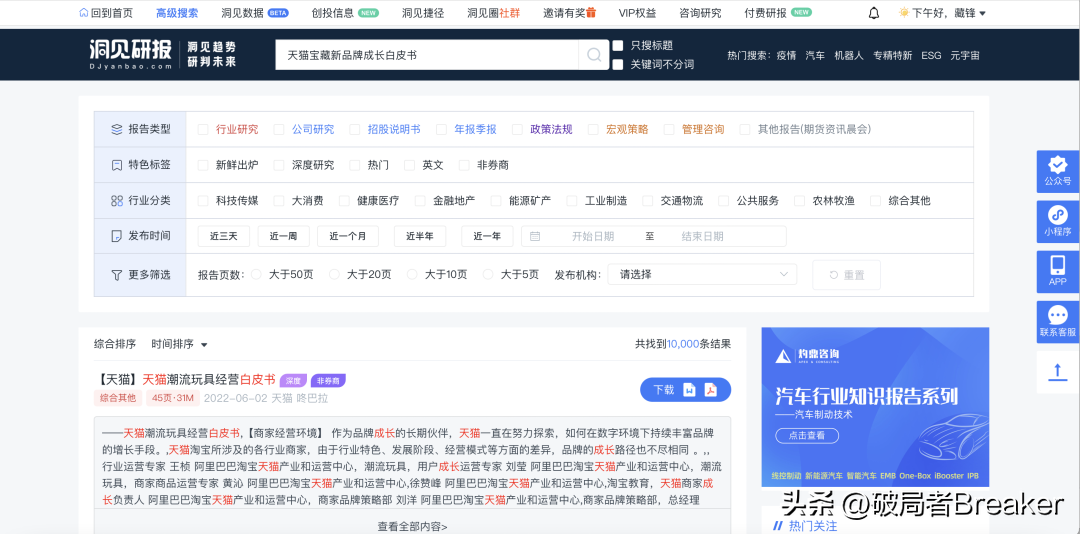Click the 发布时间 icon
This screenshot has width=1080, height=534.
[x=116, y=236]
